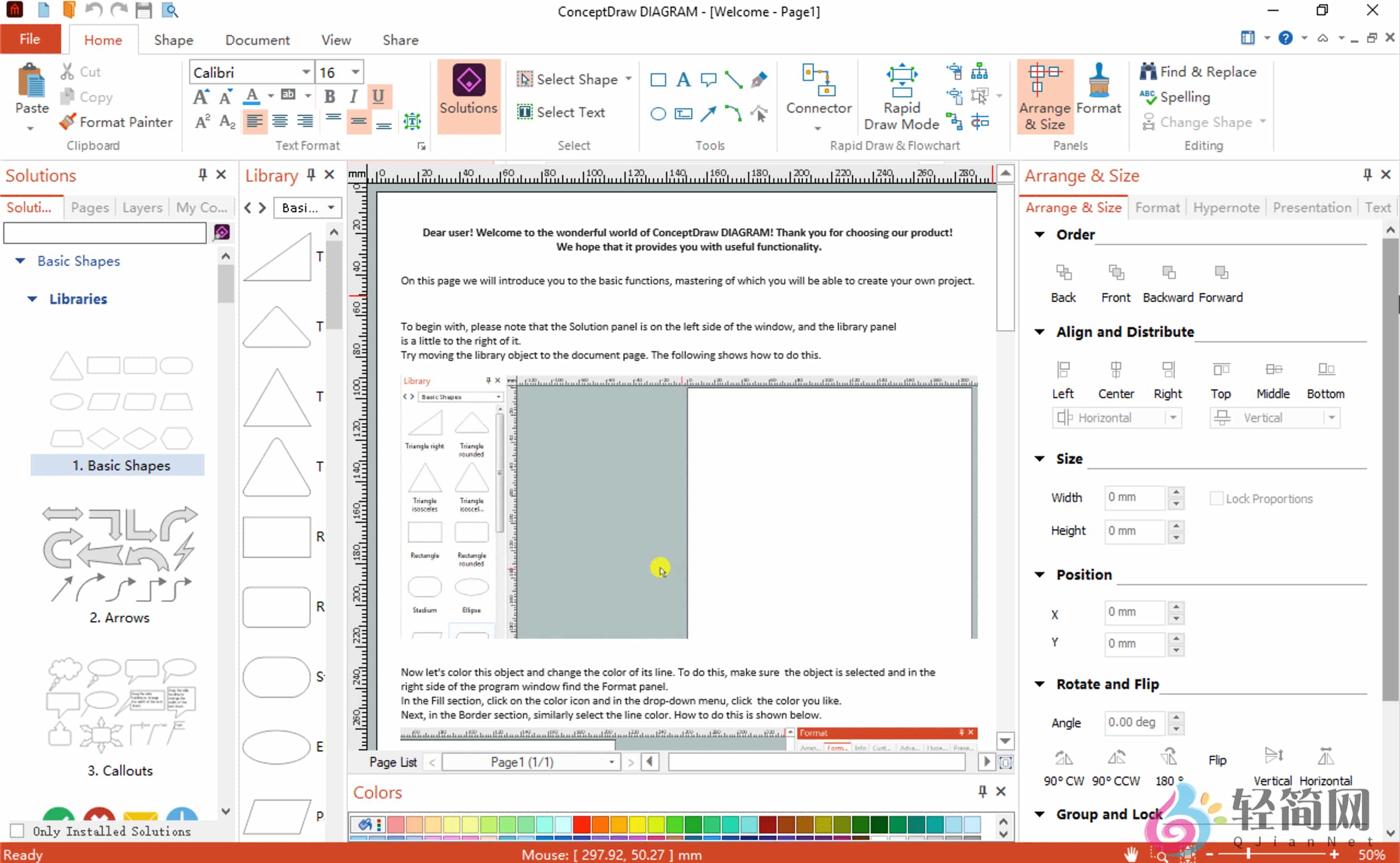Toggle the Only Installed Solutions checkbox
This screenshot has width=1400, height=863.
coord(16,831)
